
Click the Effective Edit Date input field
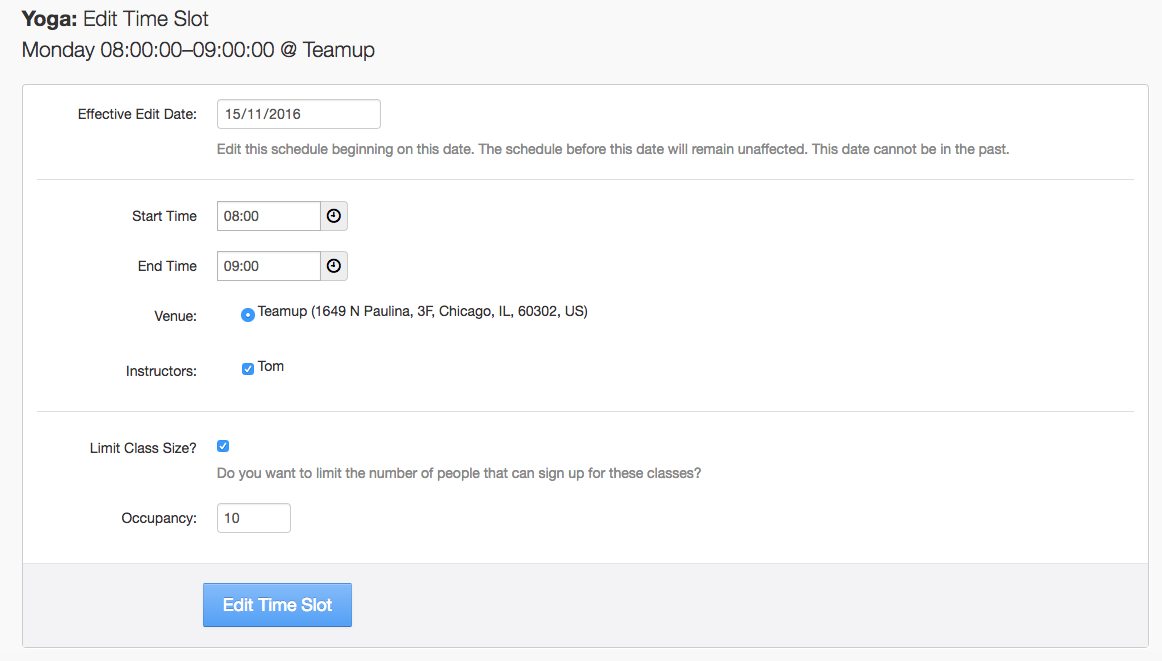pyautogui.click(x=298, y=114)
